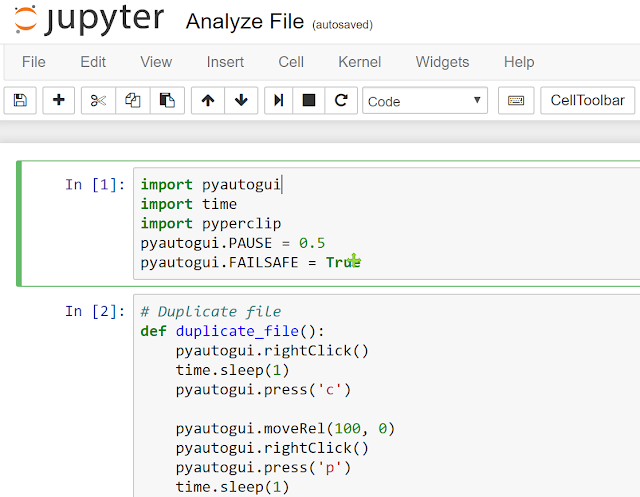Open the cell type Code dropdown

coord(425,100)
